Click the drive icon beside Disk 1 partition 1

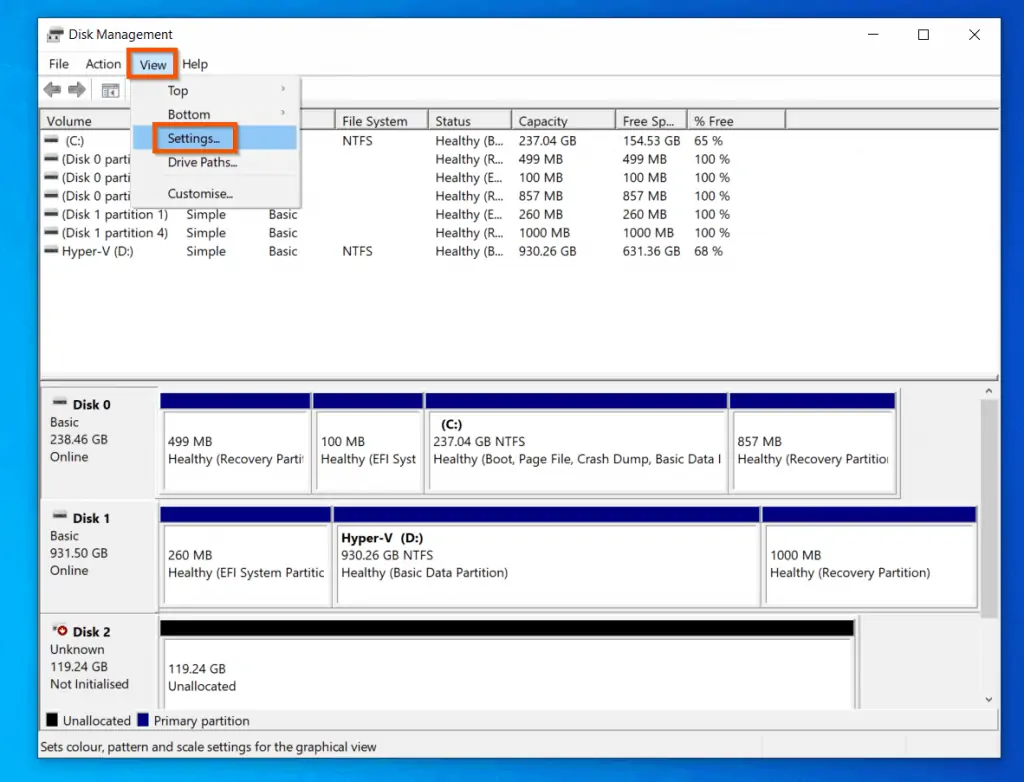pos(51,214)
